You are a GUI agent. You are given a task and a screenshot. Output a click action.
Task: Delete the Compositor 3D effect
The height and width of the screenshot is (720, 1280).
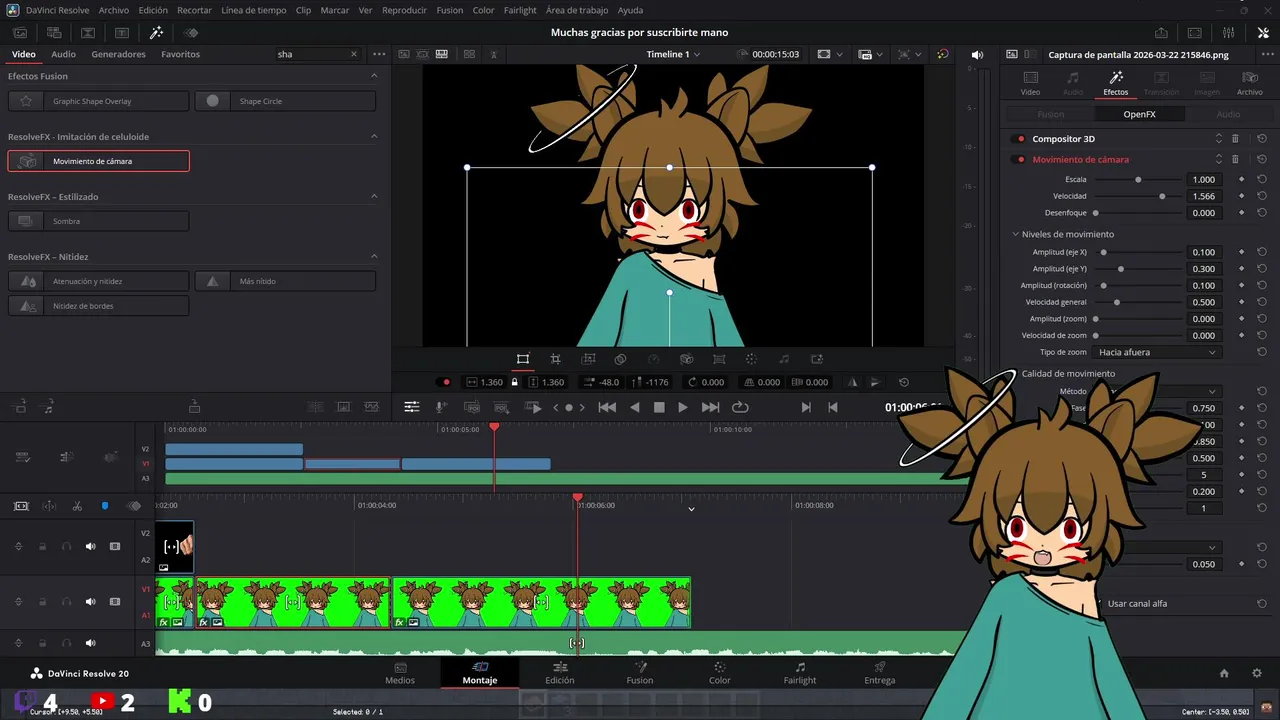pyautogui.click(x=1235, y=139)
